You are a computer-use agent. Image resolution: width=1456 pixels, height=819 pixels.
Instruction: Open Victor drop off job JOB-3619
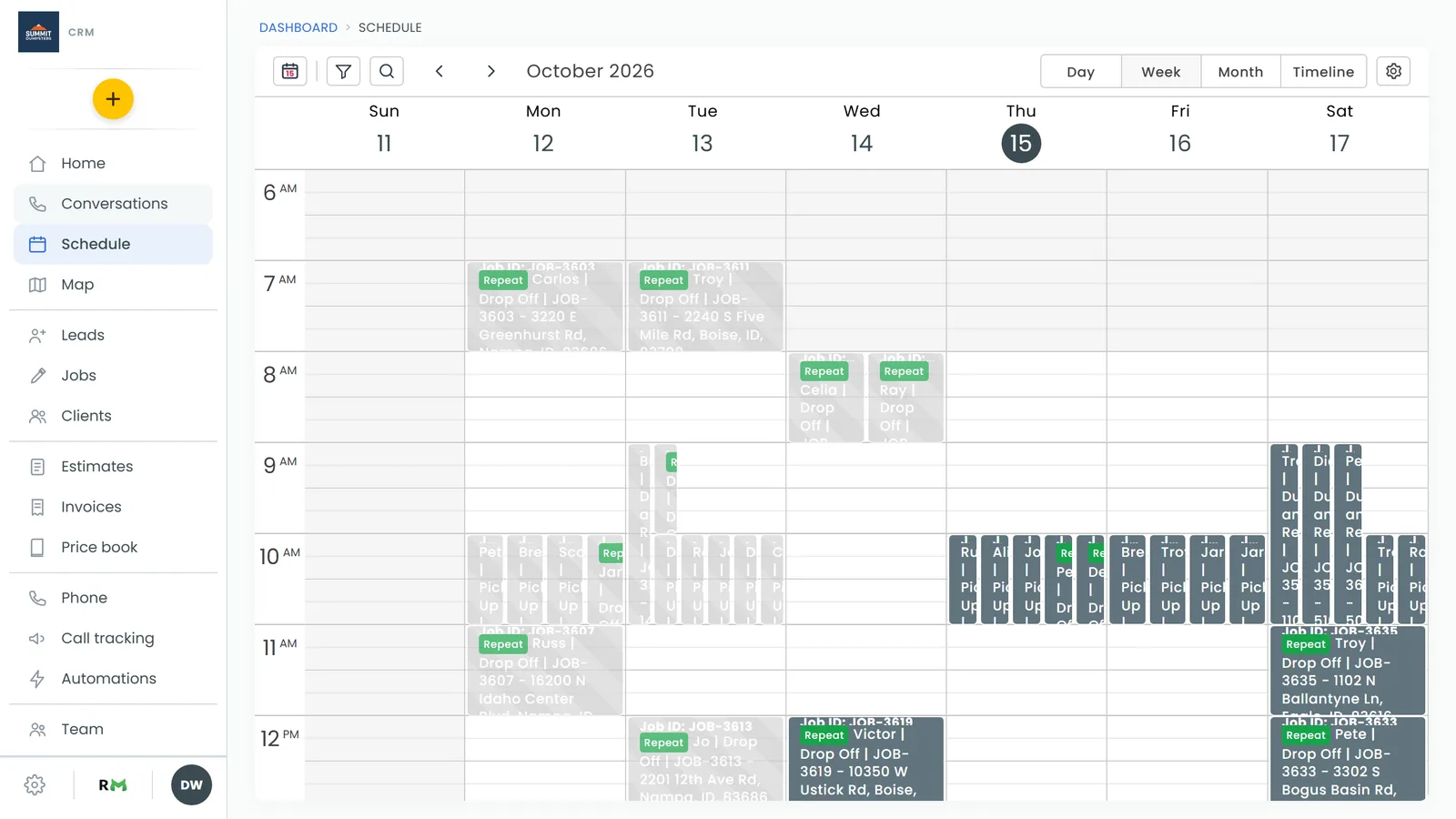866,760
